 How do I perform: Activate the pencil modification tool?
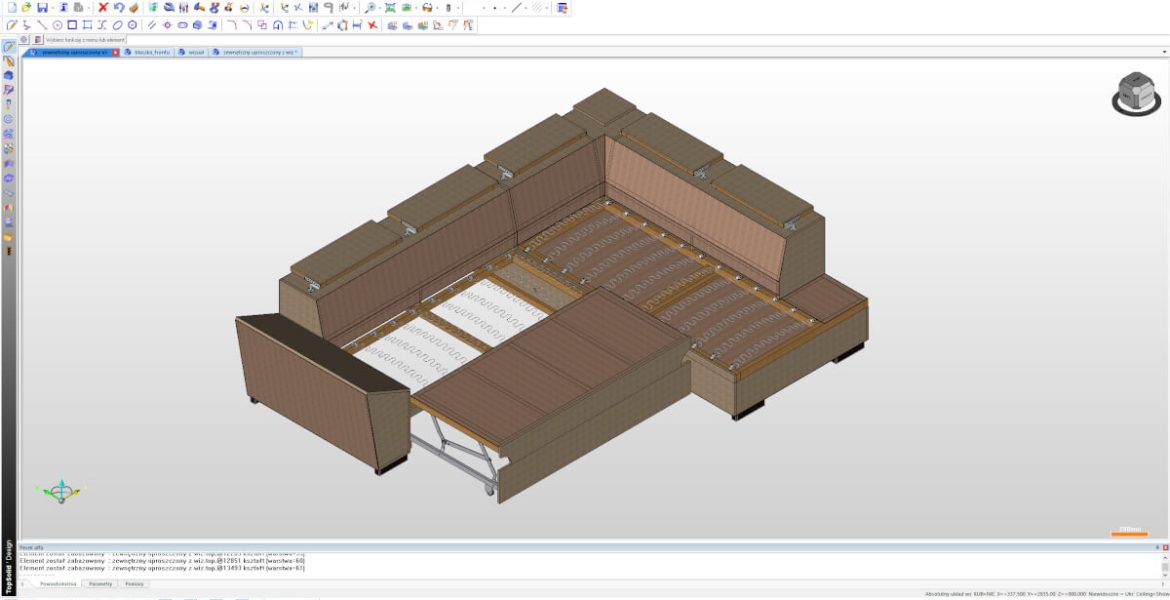(x=13, y=25)
